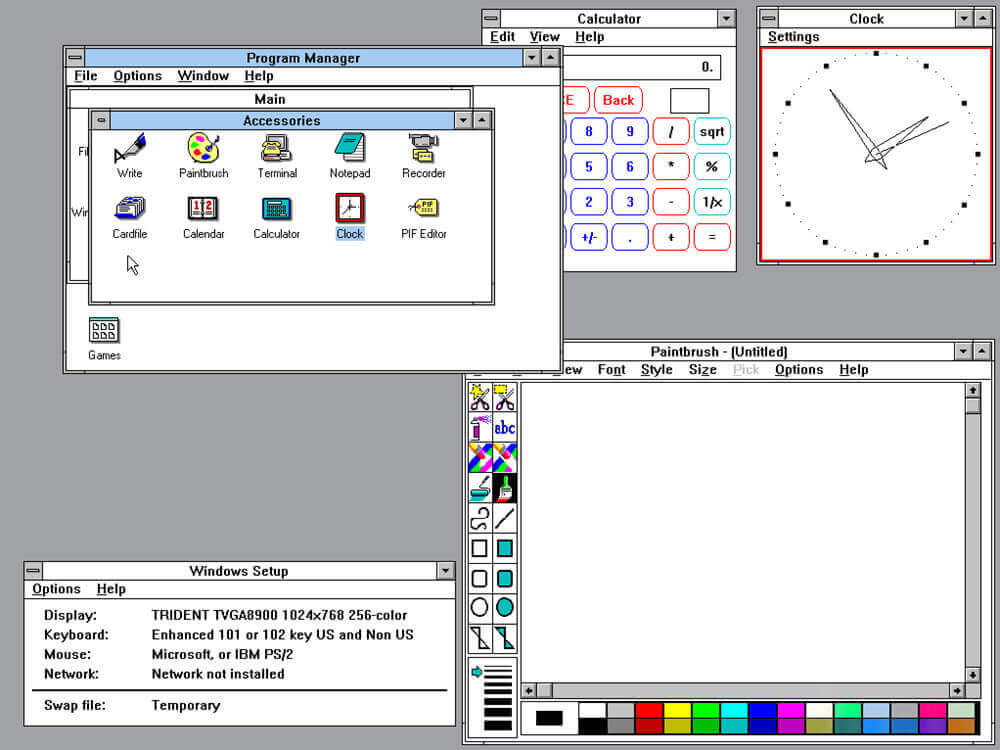Choose the Paint Roller fill tool
The image size is (1000, 750).
(480, 488)
